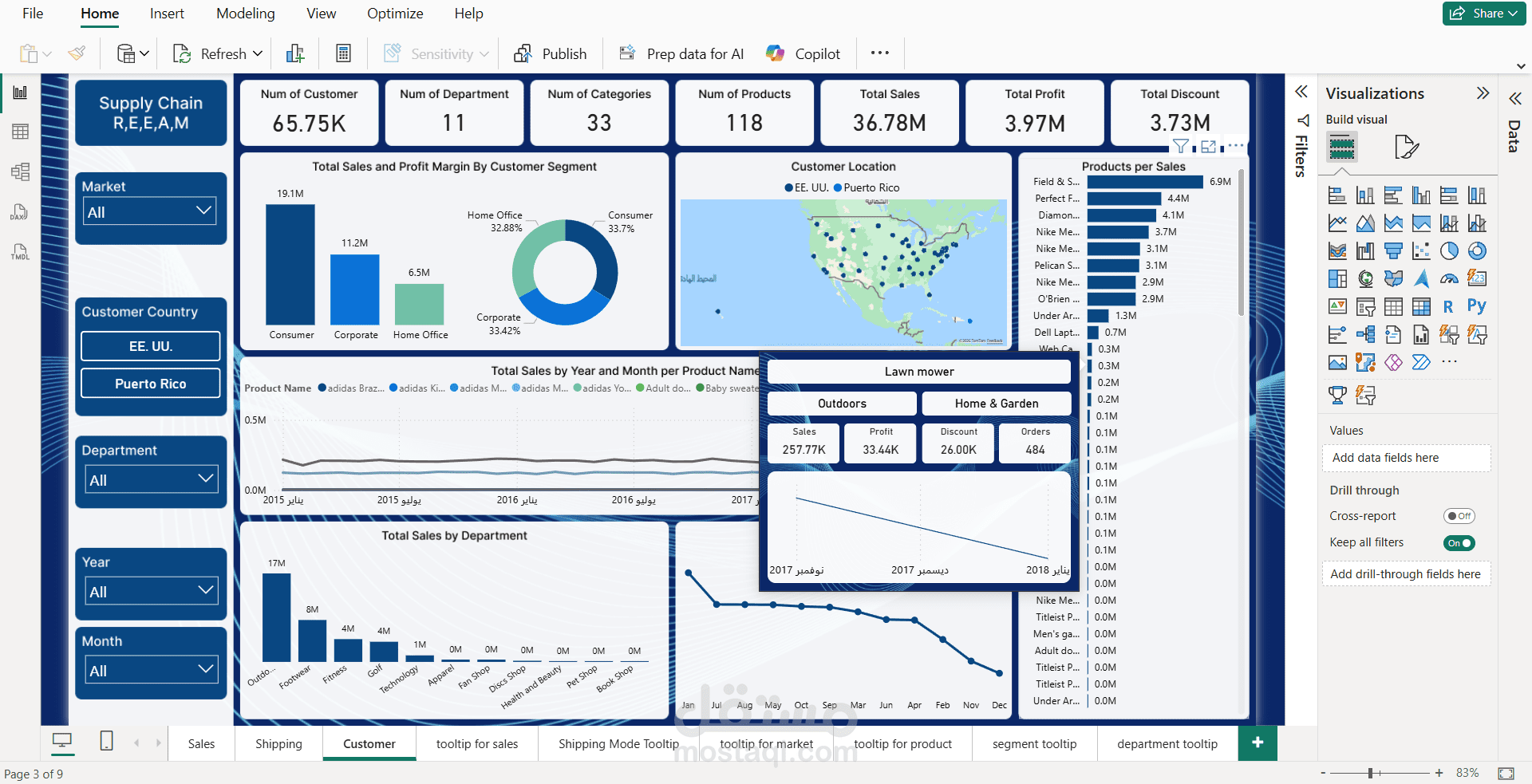Toggle Keep all filters switch
The image size is (1532, 784).
[1459, 543]
